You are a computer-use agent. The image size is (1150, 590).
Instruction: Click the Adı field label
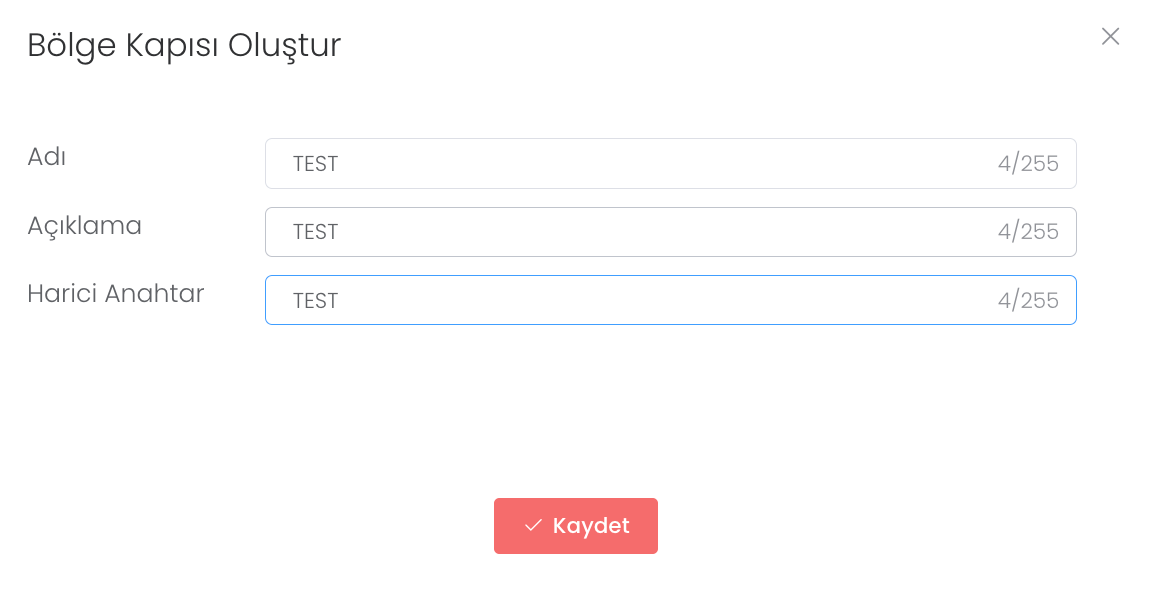point(46,157)
